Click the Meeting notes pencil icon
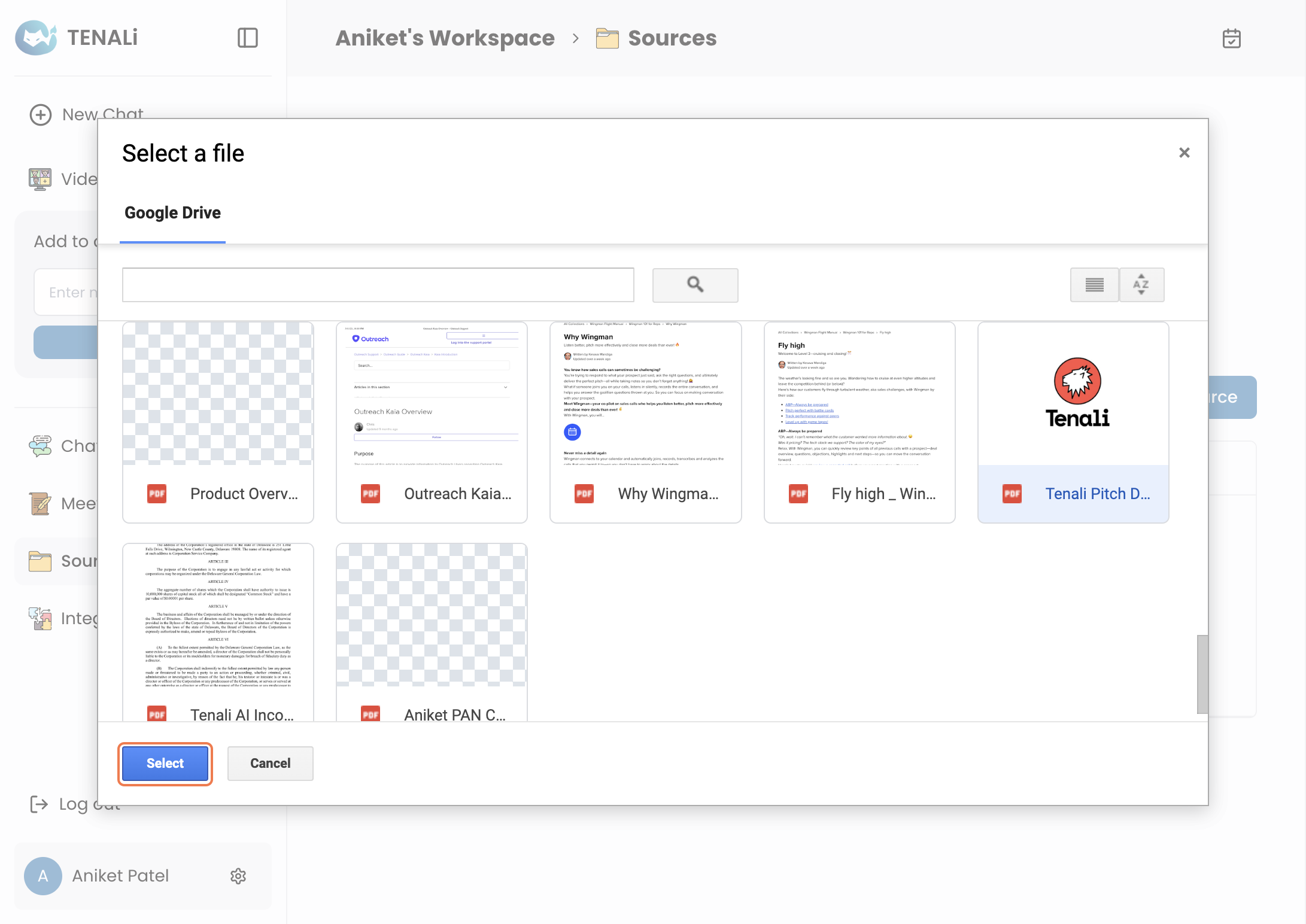 point(40,503)
